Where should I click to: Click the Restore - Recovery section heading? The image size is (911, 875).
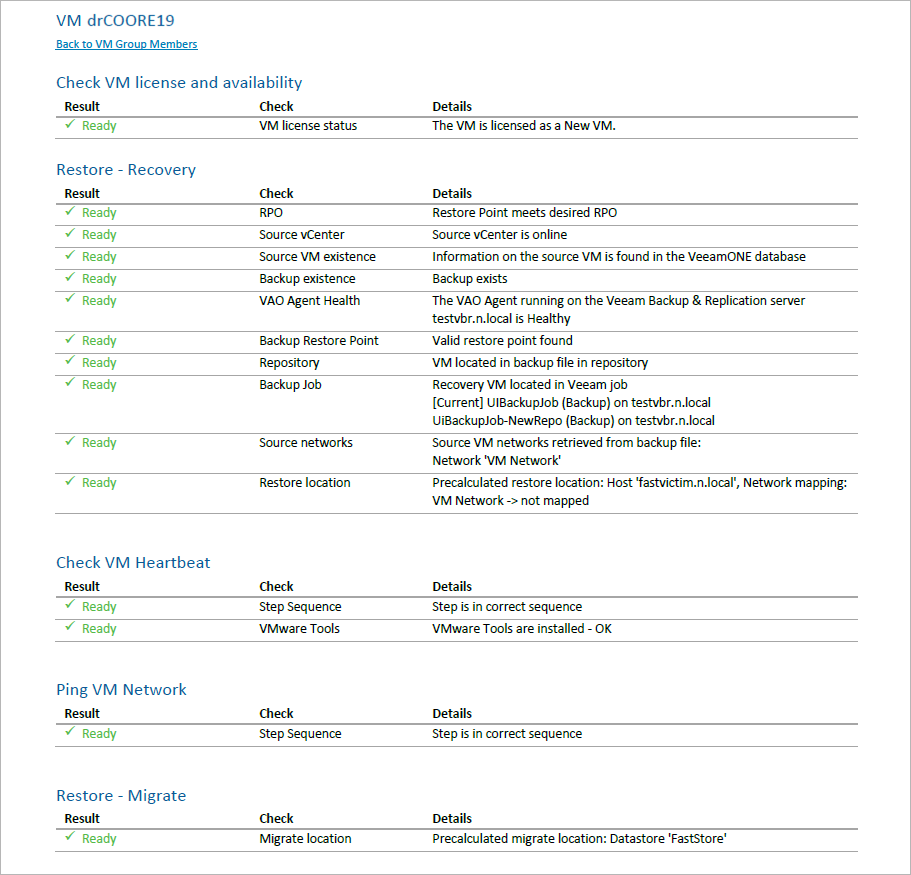pos(126,170)
